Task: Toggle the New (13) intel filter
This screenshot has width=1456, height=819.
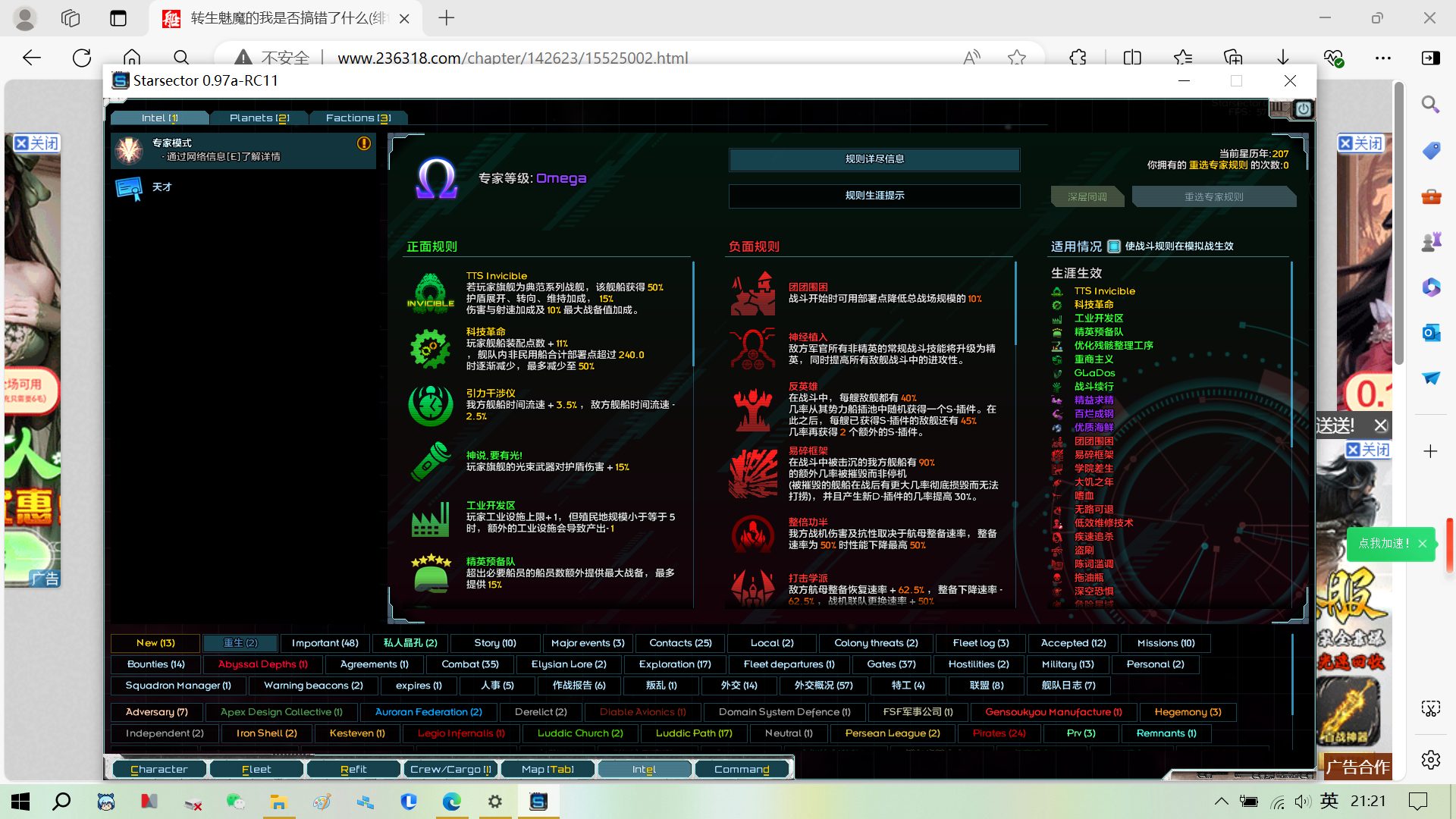Action: (x=155, y=643)
